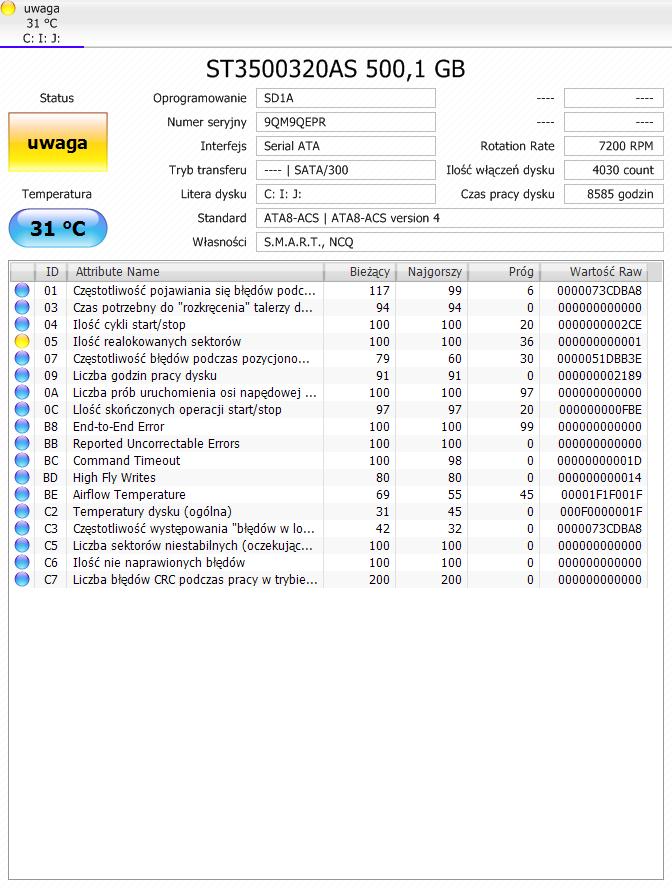This screenshot has height=888, width=672.
Task: Select Ilość nie naprawionych błędów row
Action: (329, 562)
